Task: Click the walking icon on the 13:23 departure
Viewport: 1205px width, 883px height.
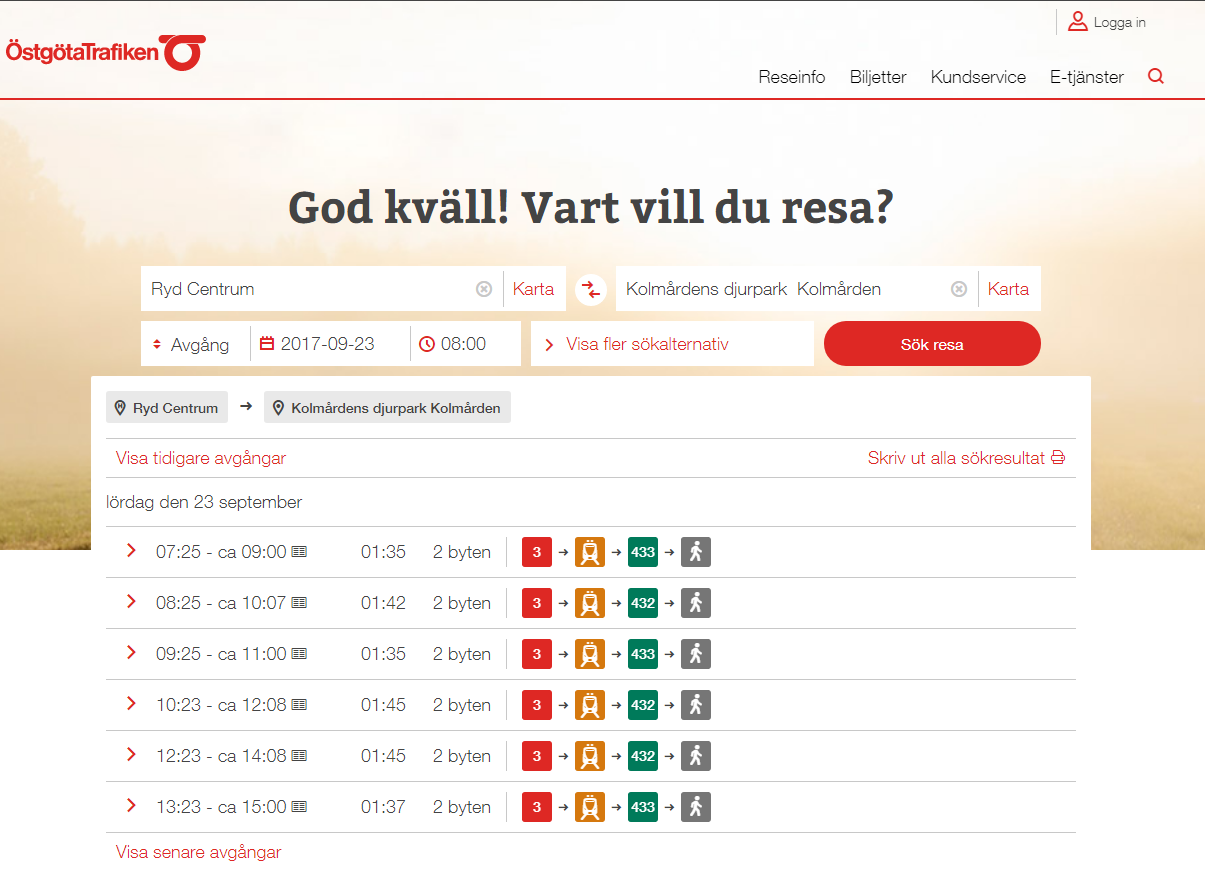Action: [695, 807]
